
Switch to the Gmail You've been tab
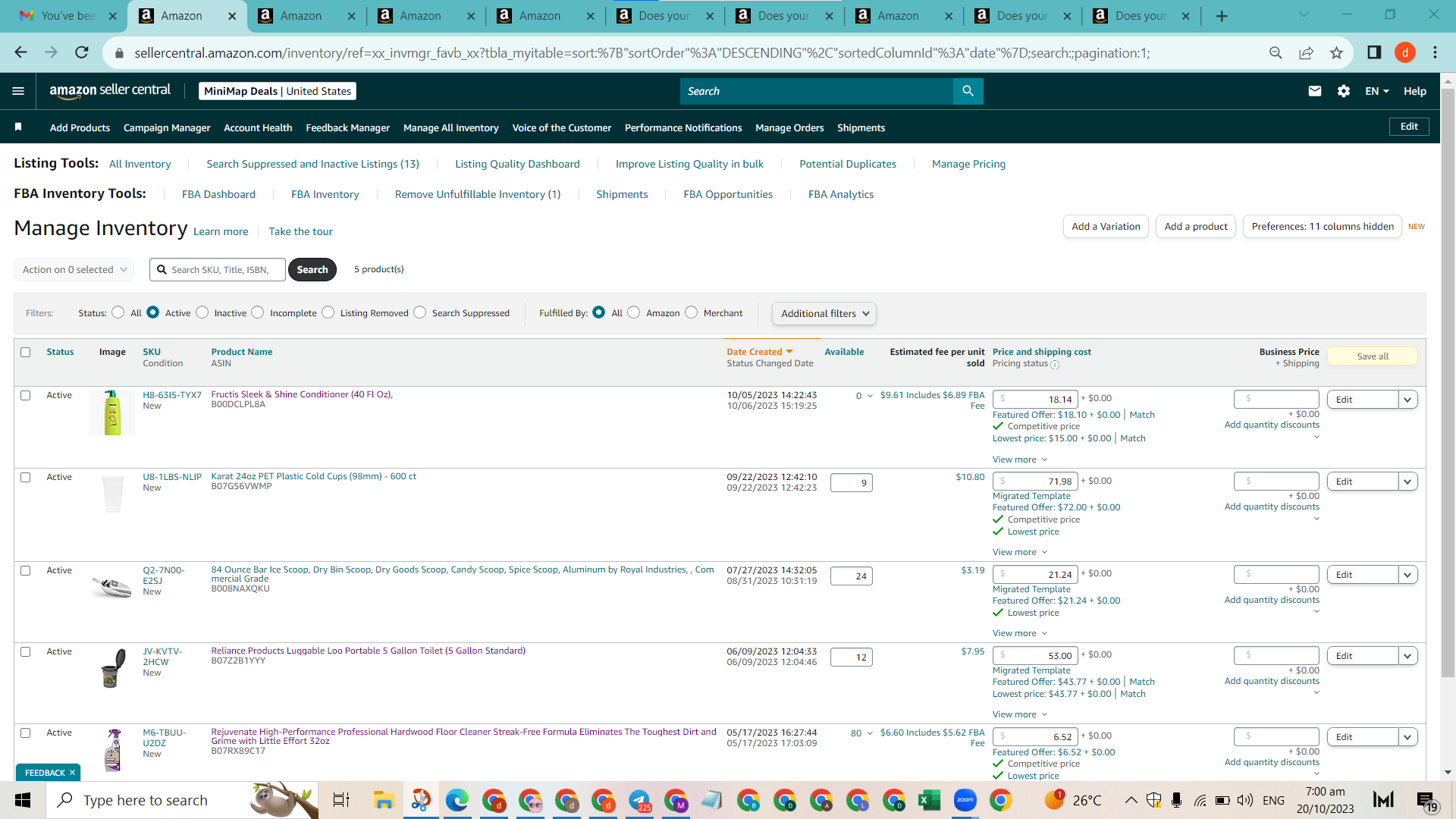67,16
